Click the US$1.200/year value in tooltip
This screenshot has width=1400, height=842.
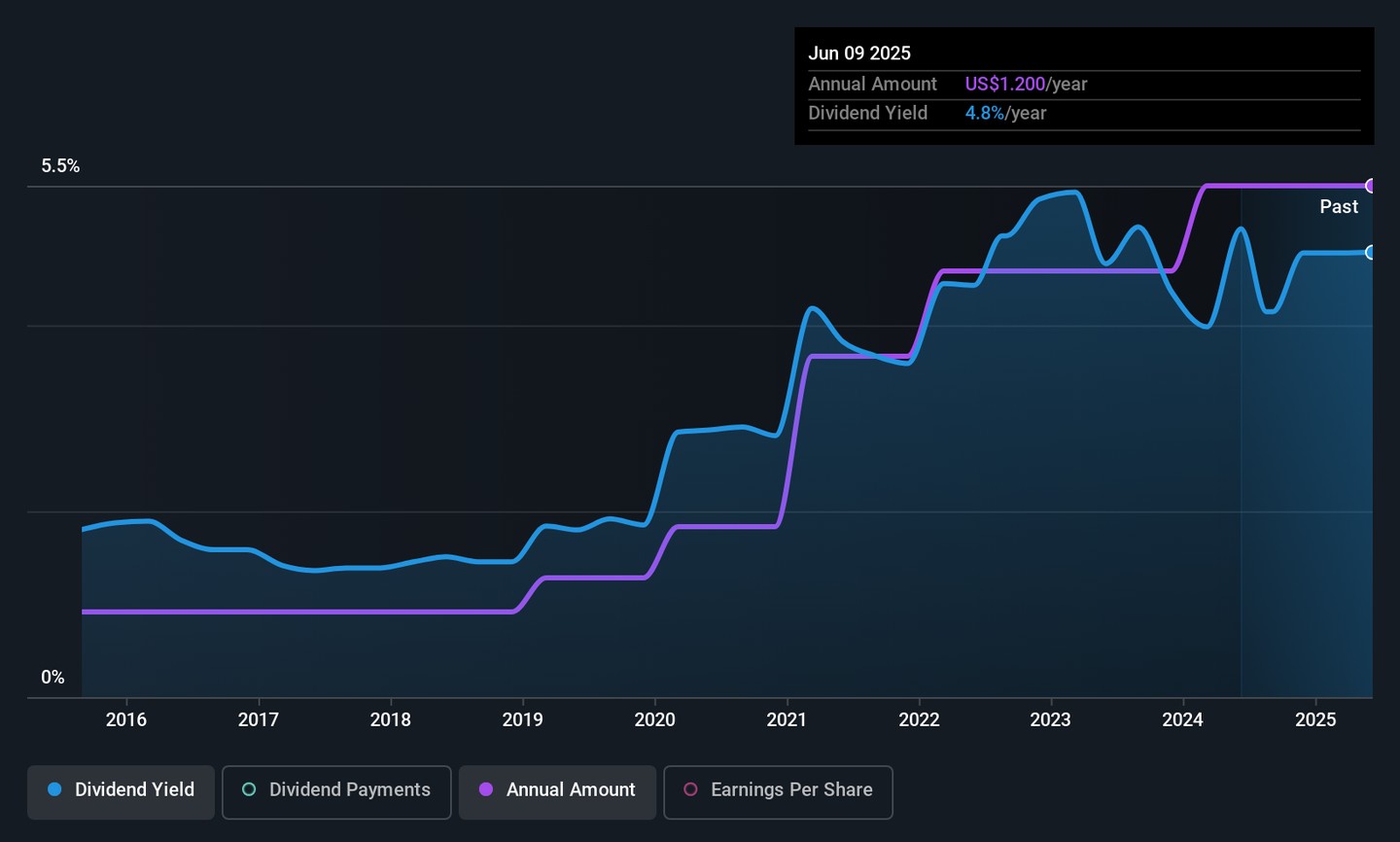(1026, 85)
